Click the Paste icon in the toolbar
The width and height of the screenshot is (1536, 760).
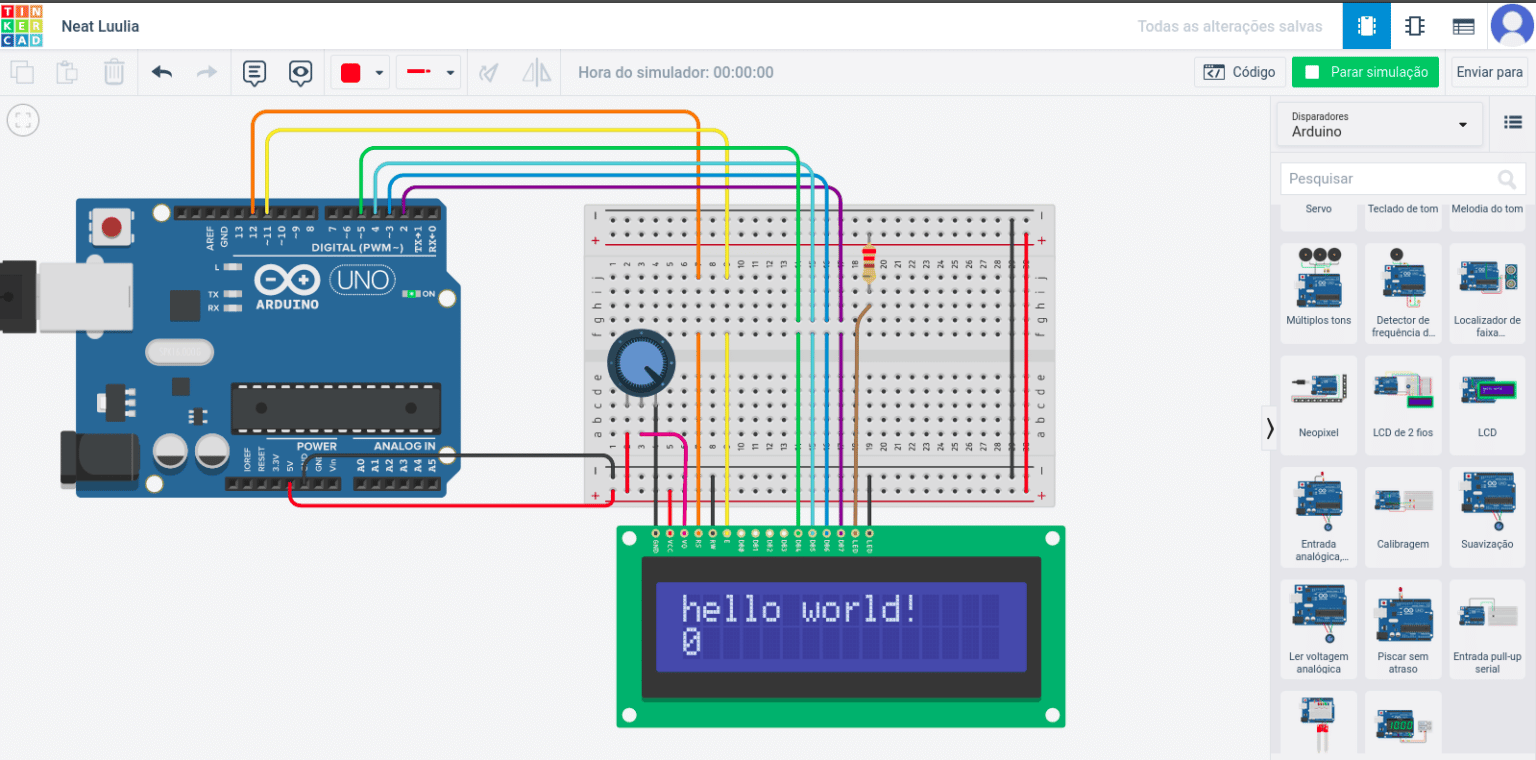66,72
